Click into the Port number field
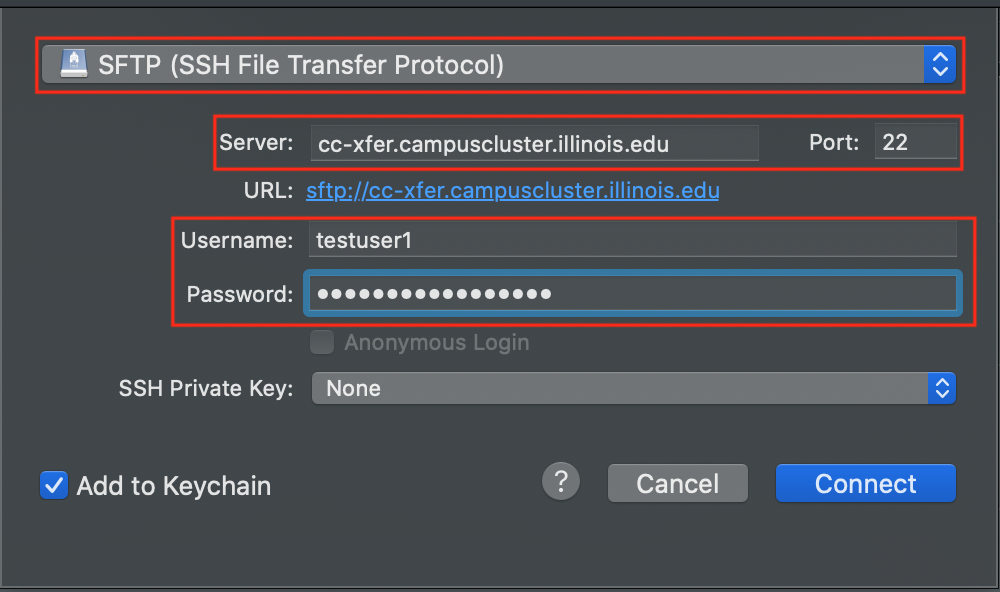This screenshot has height=592, width=1000. click(916, 142)
